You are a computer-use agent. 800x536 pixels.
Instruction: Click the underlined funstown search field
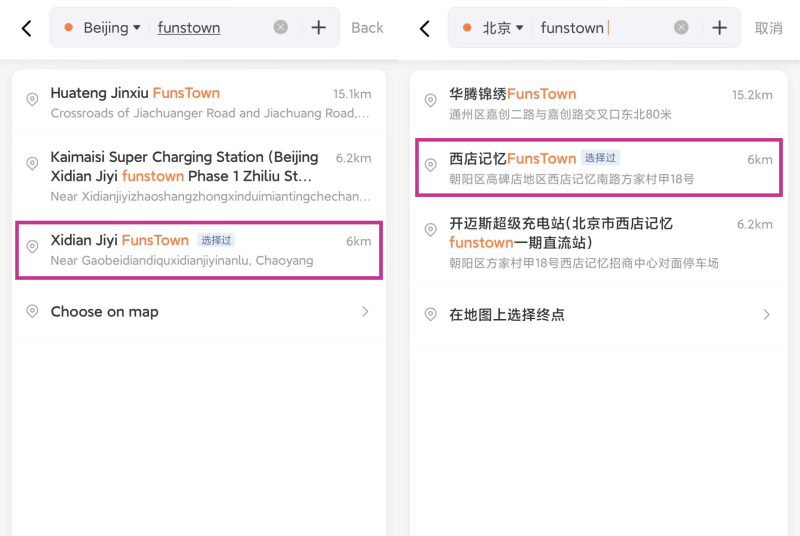[x=189, y=28]
